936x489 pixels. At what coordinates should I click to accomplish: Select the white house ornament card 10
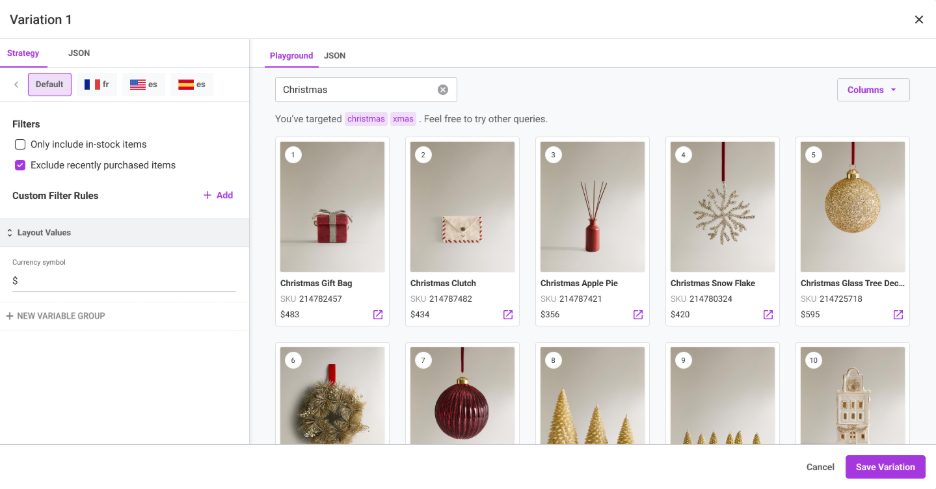point(853,395)
